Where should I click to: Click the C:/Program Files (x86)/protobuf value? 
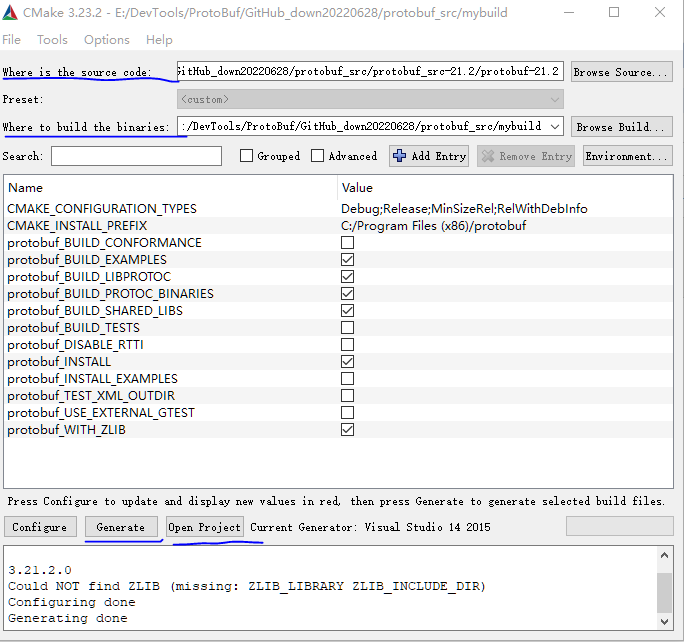[433, 226]
